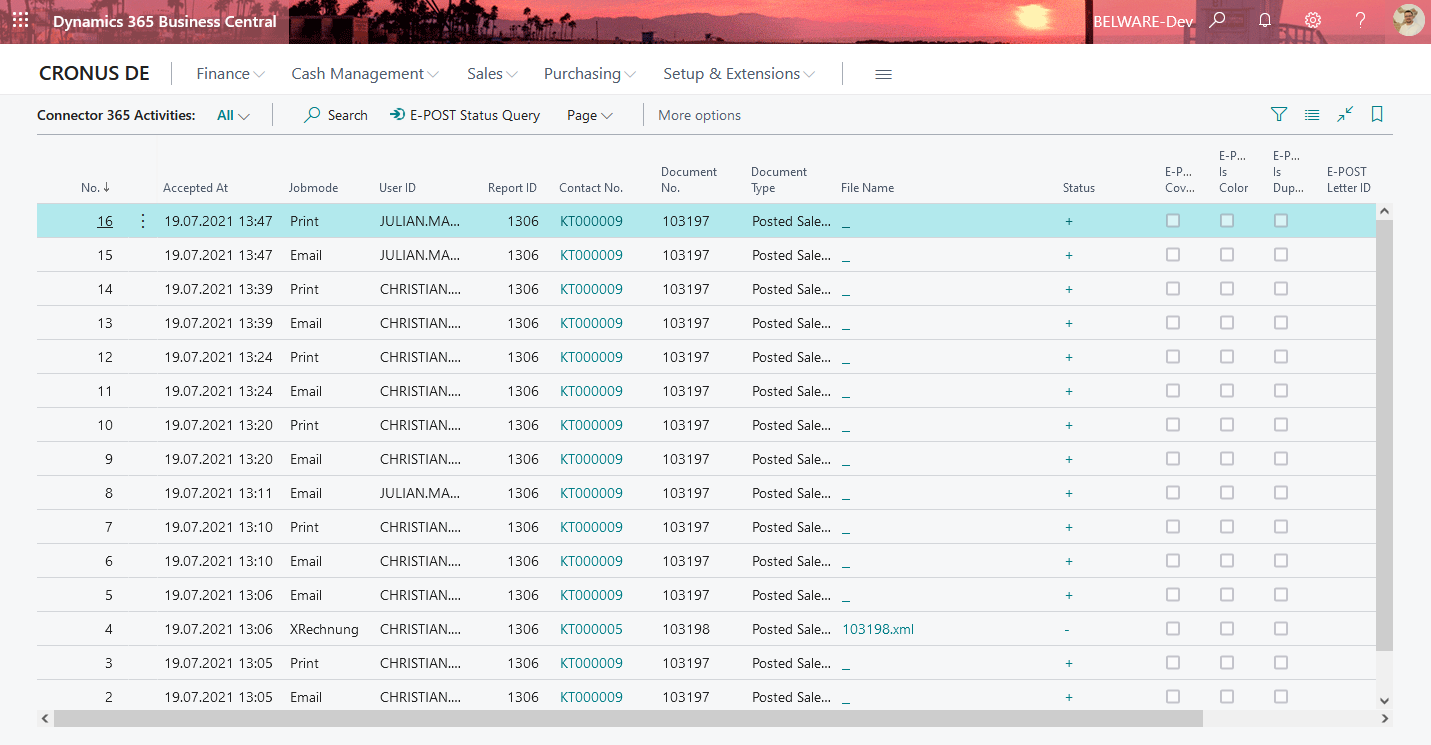Click Document Type column header
This screenshot has width=1431, height=745.
pyautogui.click(x=779, y=179)
